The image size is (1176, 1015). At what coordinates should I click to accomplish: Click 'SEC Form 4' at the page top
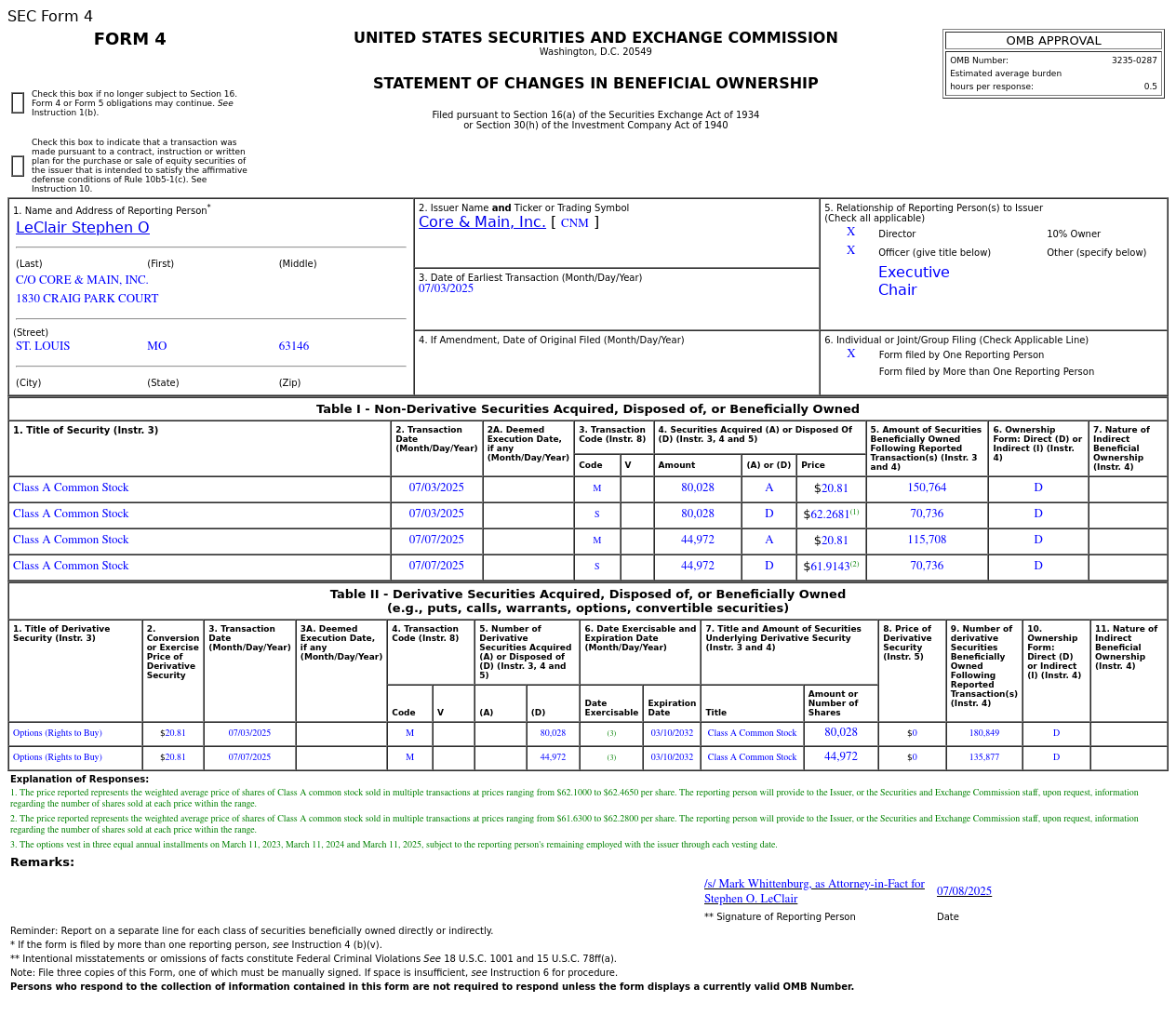point(50,17)
